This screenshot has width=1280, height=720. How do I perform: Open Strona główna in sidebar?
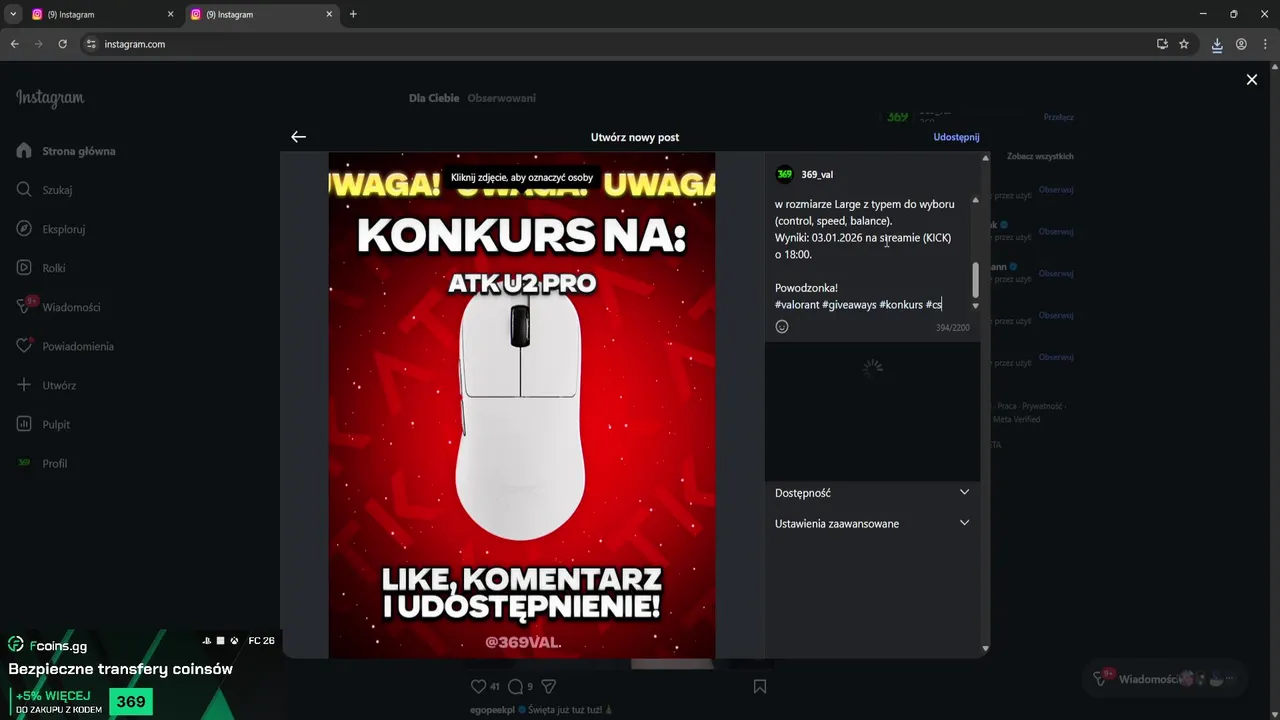point(66,151)
